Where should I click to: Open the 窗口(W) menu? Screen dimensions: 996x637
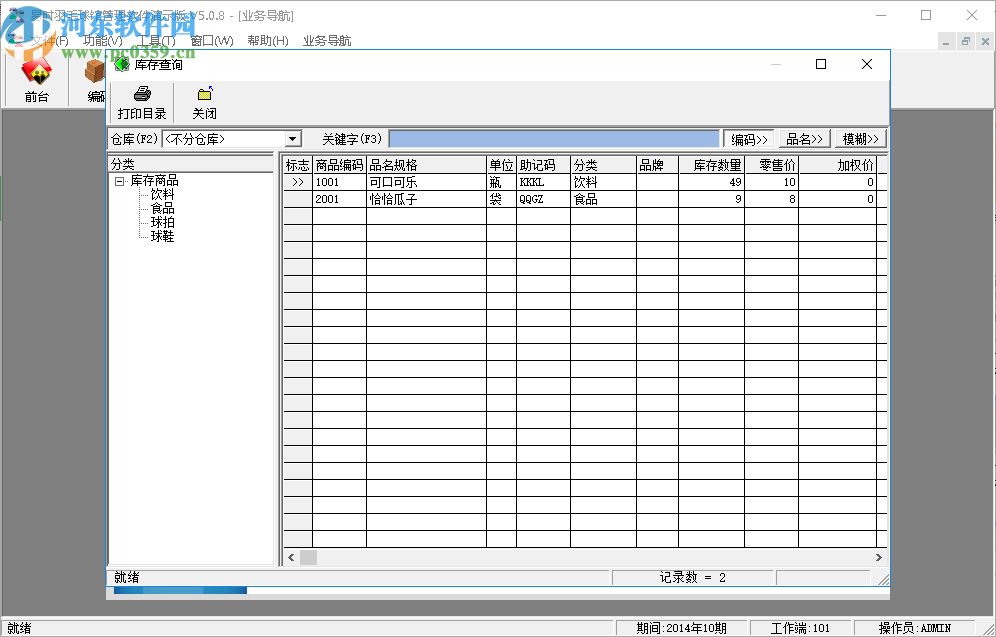tap(211, 41)
